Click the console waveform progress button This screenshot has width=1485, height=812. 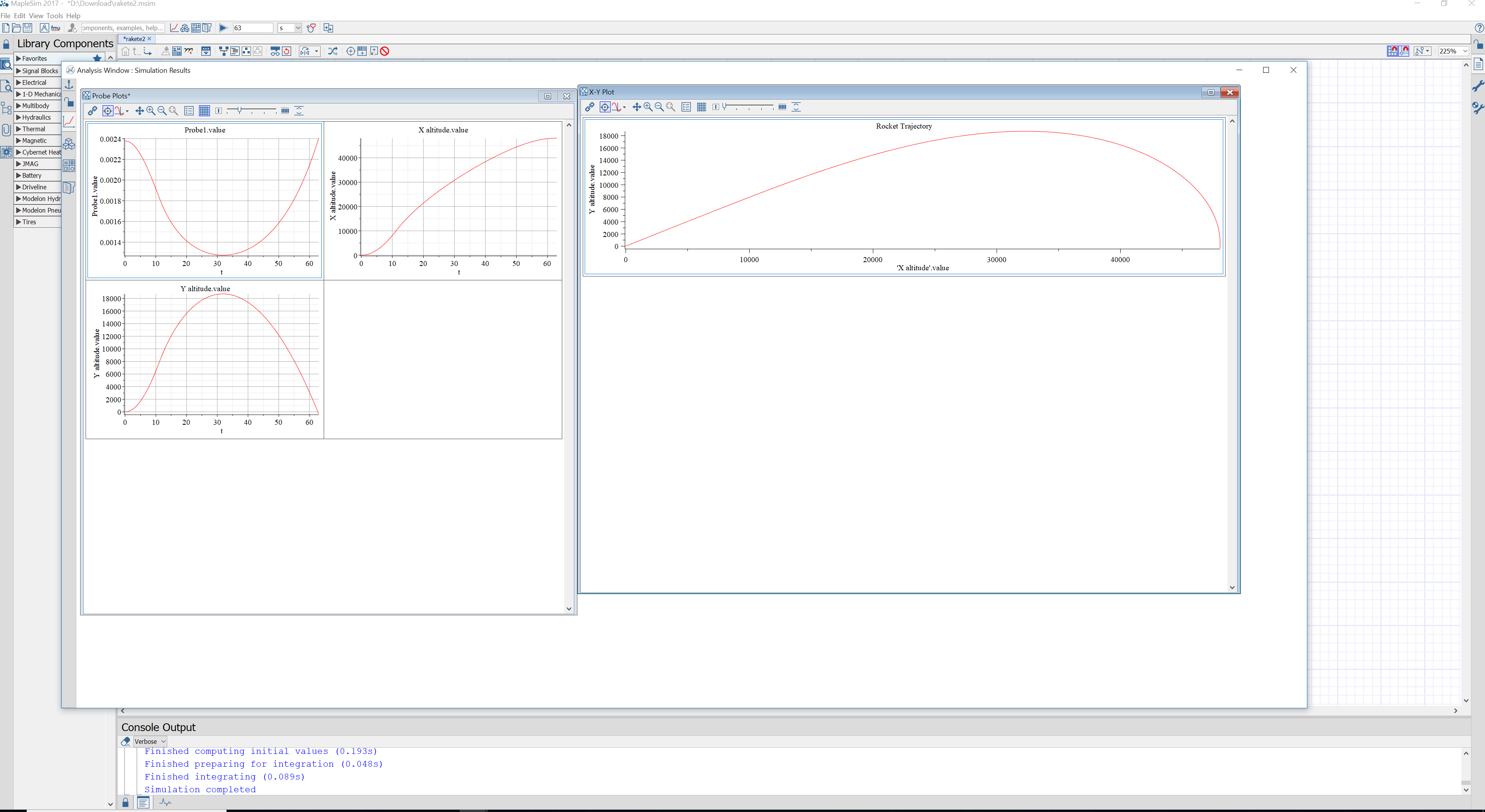coord(165,802)
